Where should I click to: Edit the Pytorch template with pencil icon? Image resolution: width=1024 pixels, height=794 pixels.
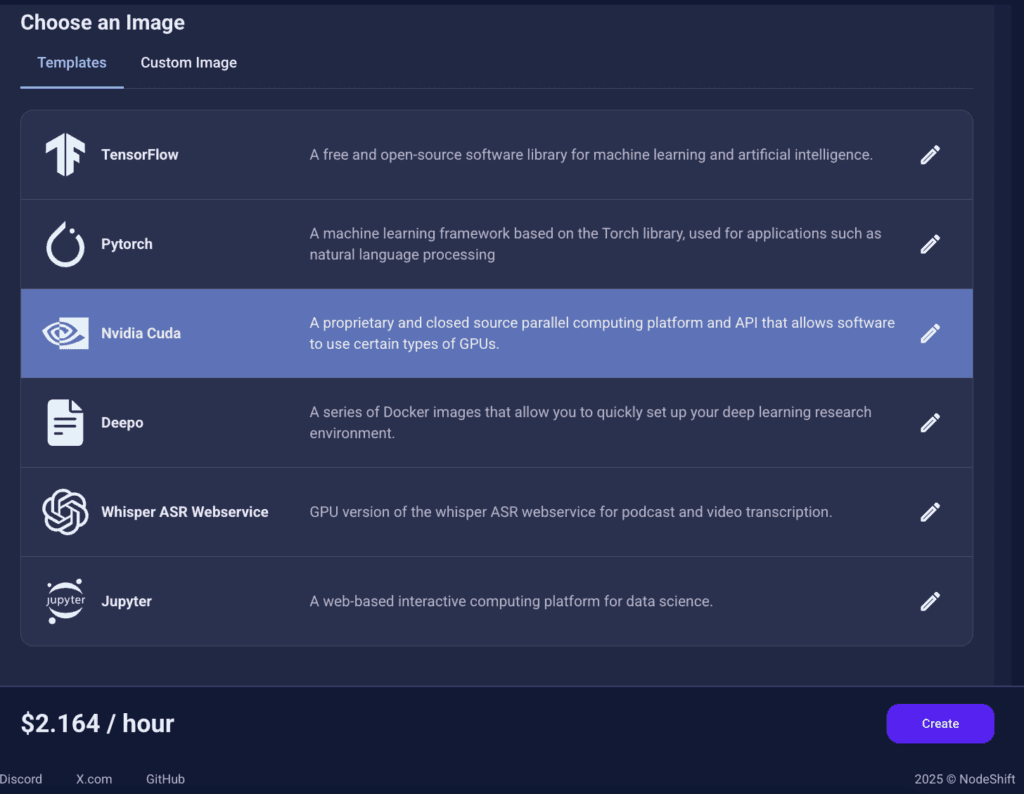pos(930,244)
